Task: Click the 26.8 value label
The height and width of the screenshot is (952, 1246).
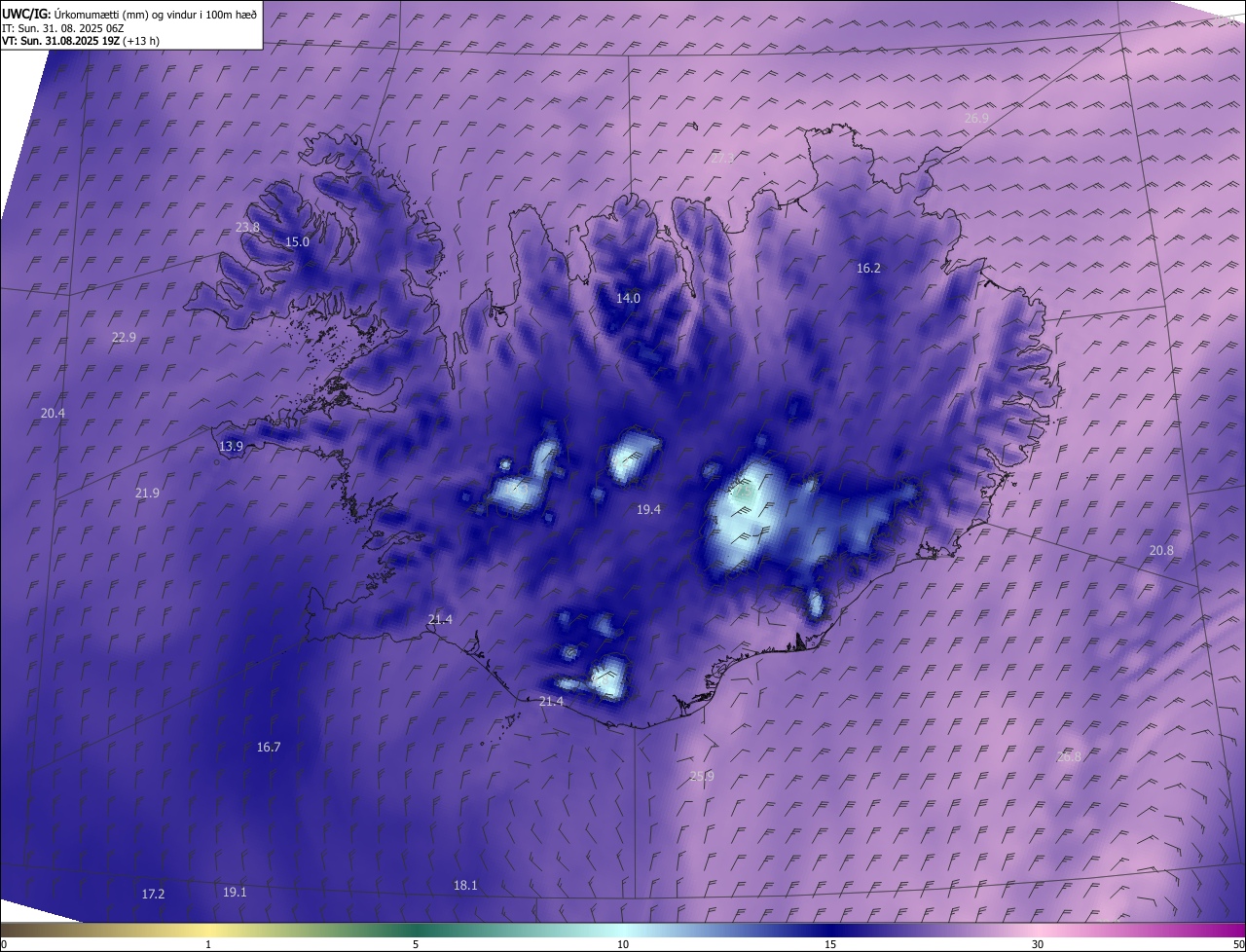Action: click(x=1069, y=756)
